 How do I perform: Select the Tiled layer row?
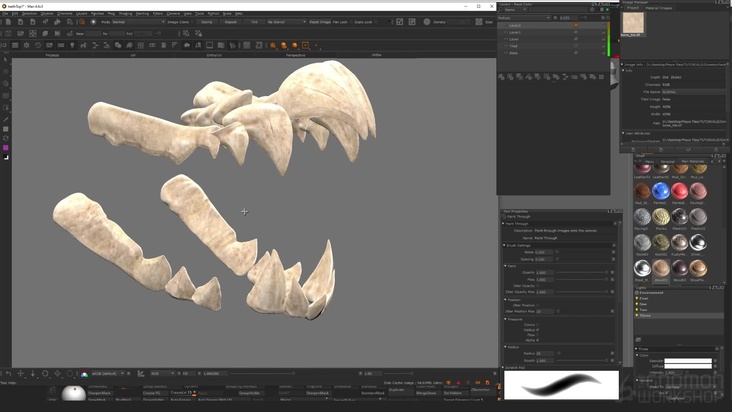pyautogui.click(x=552, y=46)
